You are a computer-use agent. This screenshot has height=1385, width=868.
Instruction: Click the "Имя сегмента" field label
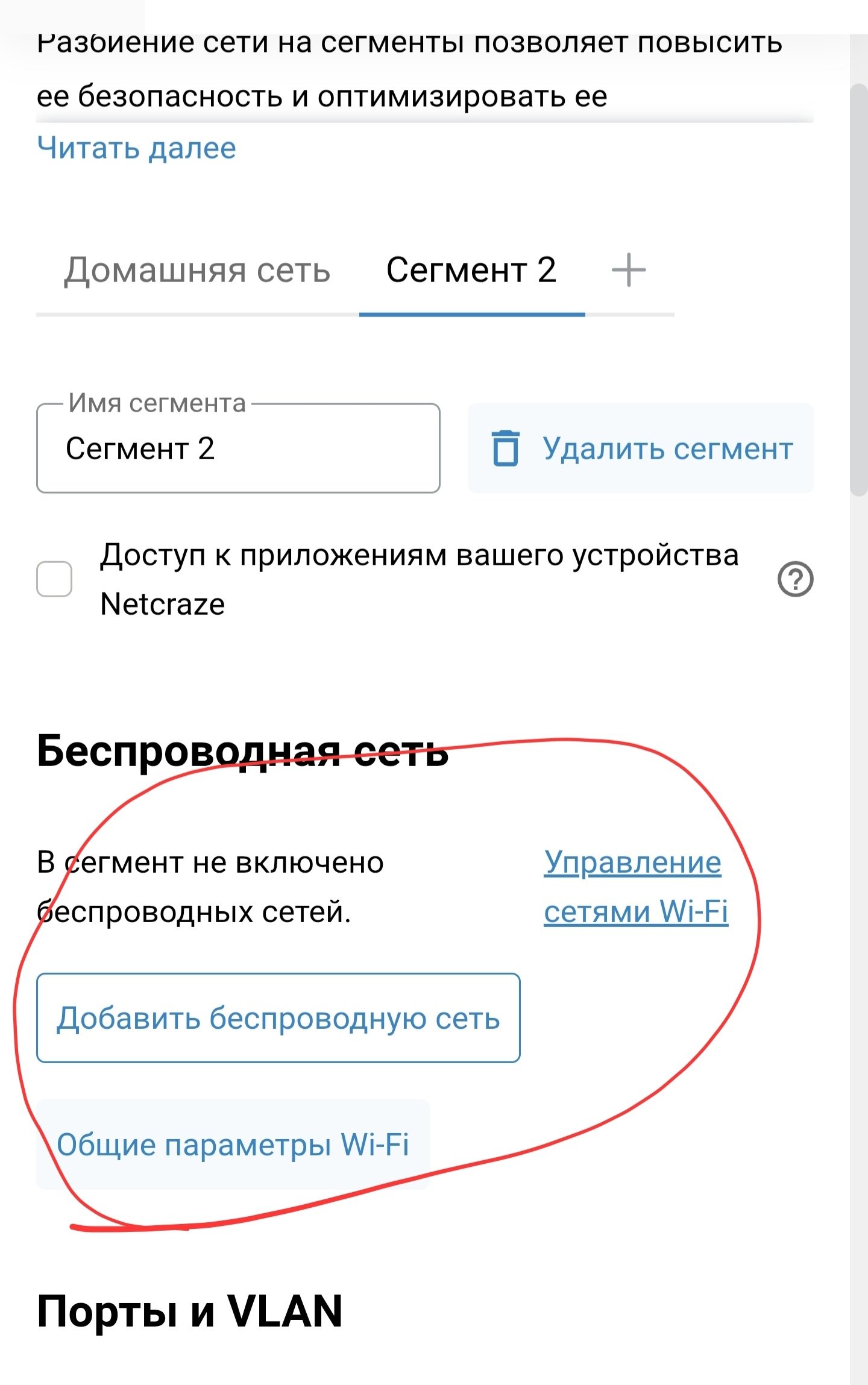point(157,403)
